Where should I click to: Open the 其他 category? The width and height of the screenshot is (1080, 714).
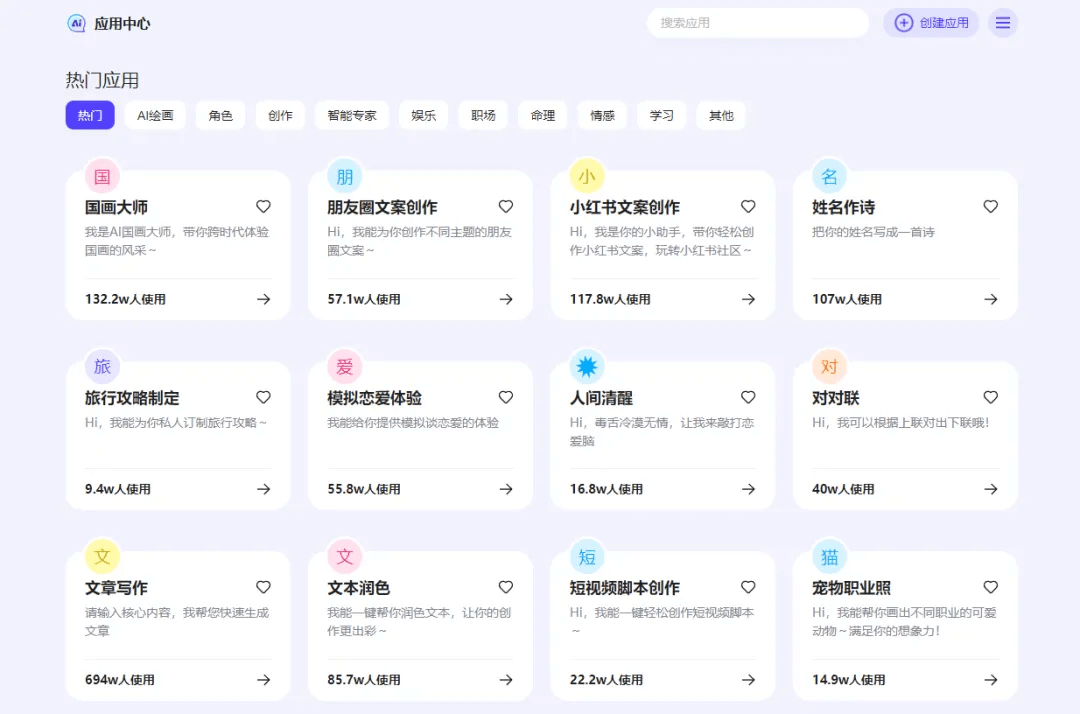(720, 115)
